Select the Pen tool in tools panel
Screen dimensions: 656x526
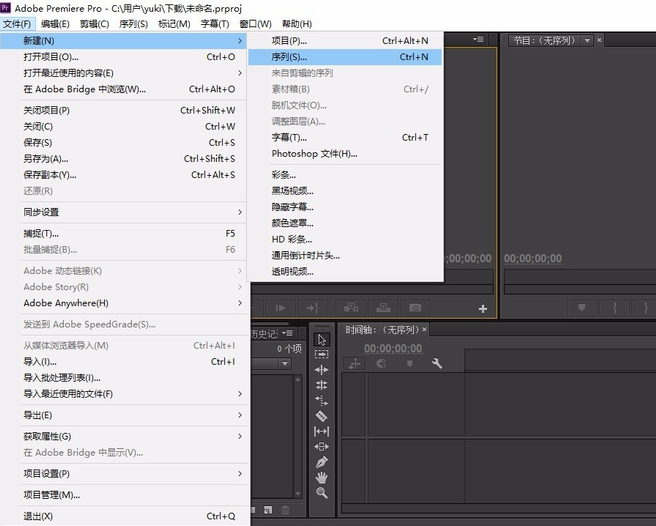[321, 462]
